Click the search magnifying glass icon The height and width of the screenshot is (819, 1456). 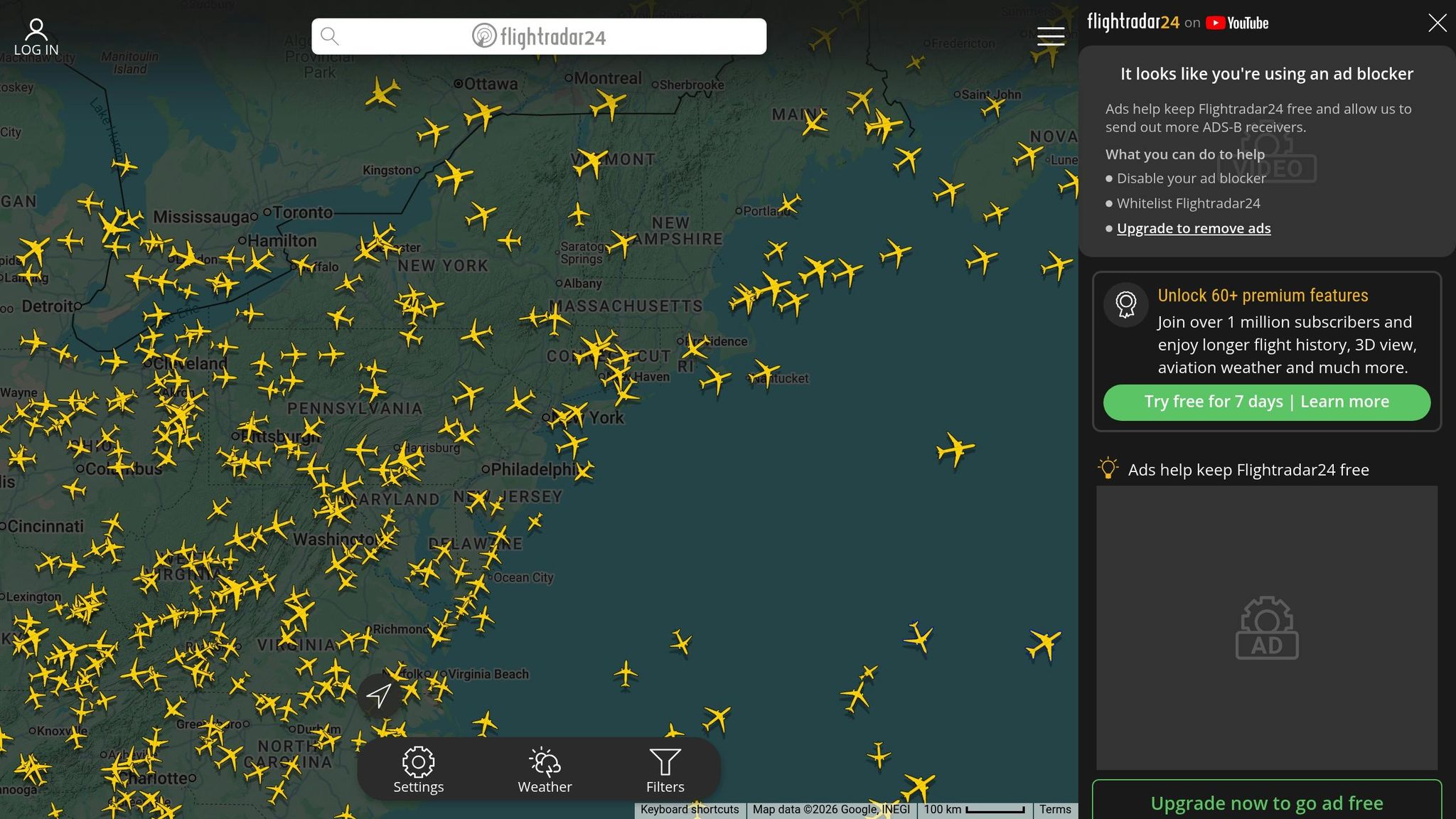[329, 36]
